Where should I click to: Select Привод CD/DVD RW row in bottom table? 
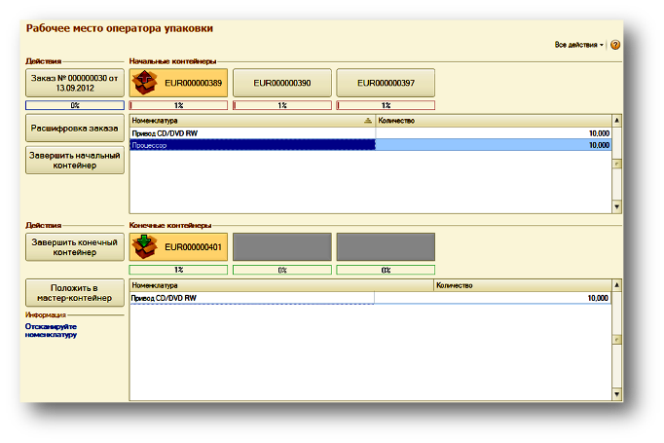click(371, 298)
